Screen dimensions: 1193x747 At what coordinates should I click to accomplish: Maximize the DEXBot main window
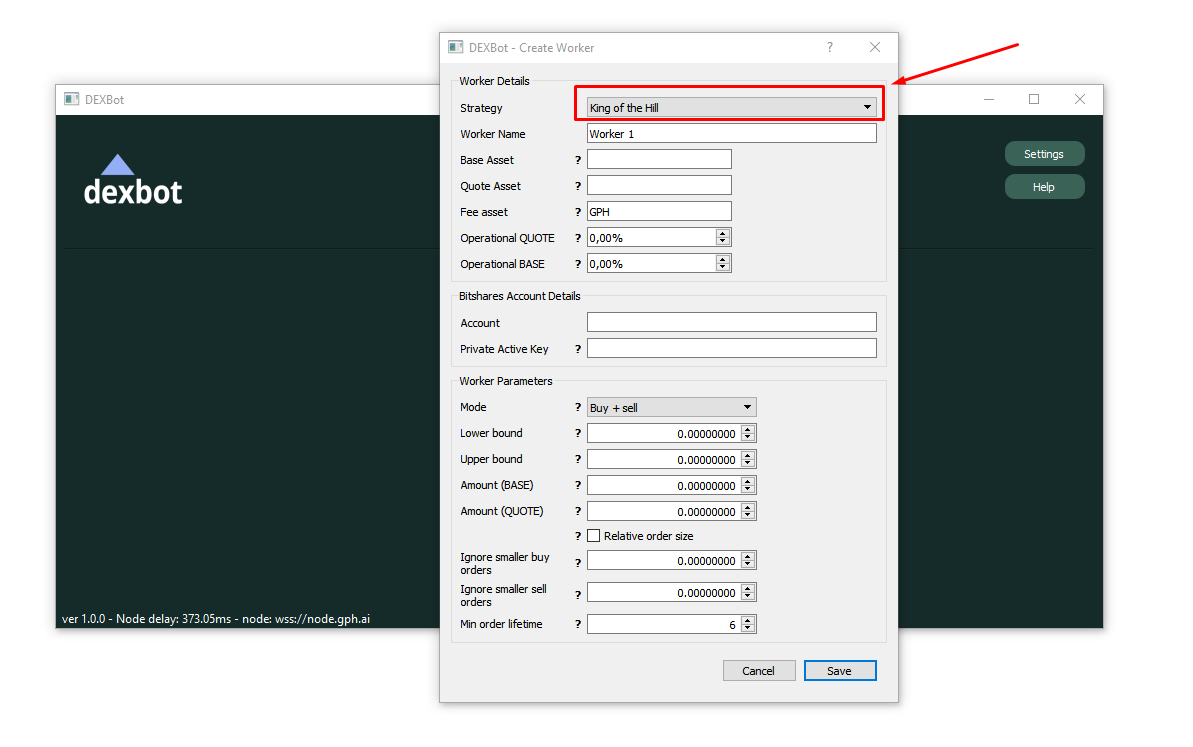[1034, 99]
